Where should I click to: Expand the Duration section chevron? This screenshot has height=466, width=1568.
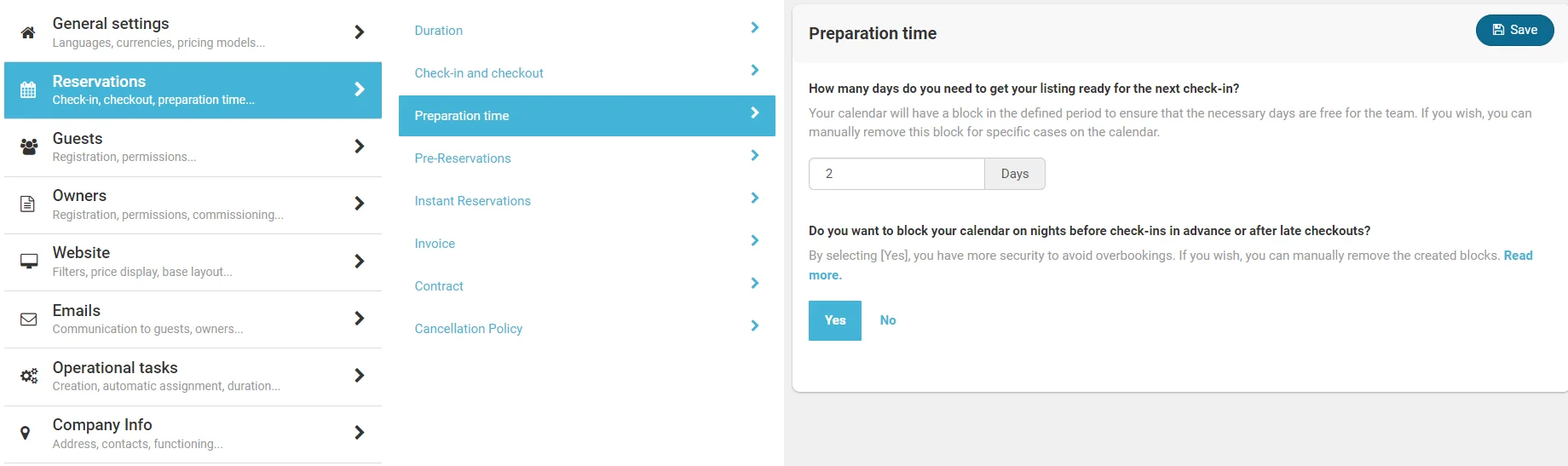[x=754, y=28]
